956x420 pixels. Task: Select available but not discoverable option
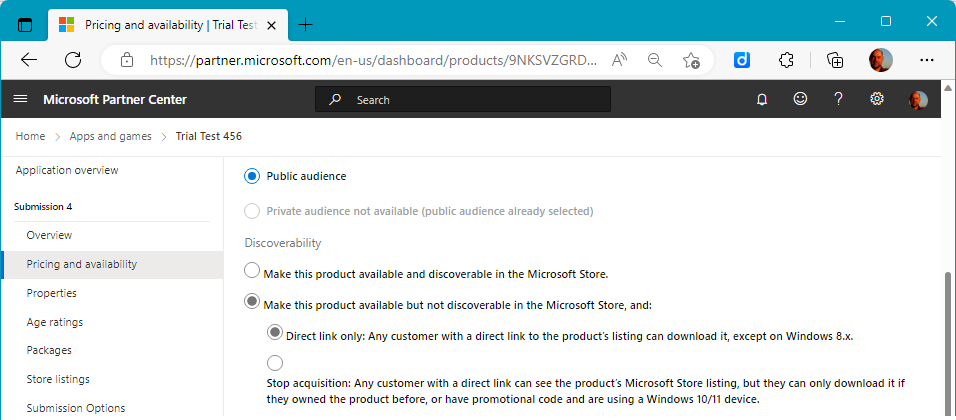click(x=251, y=301)
